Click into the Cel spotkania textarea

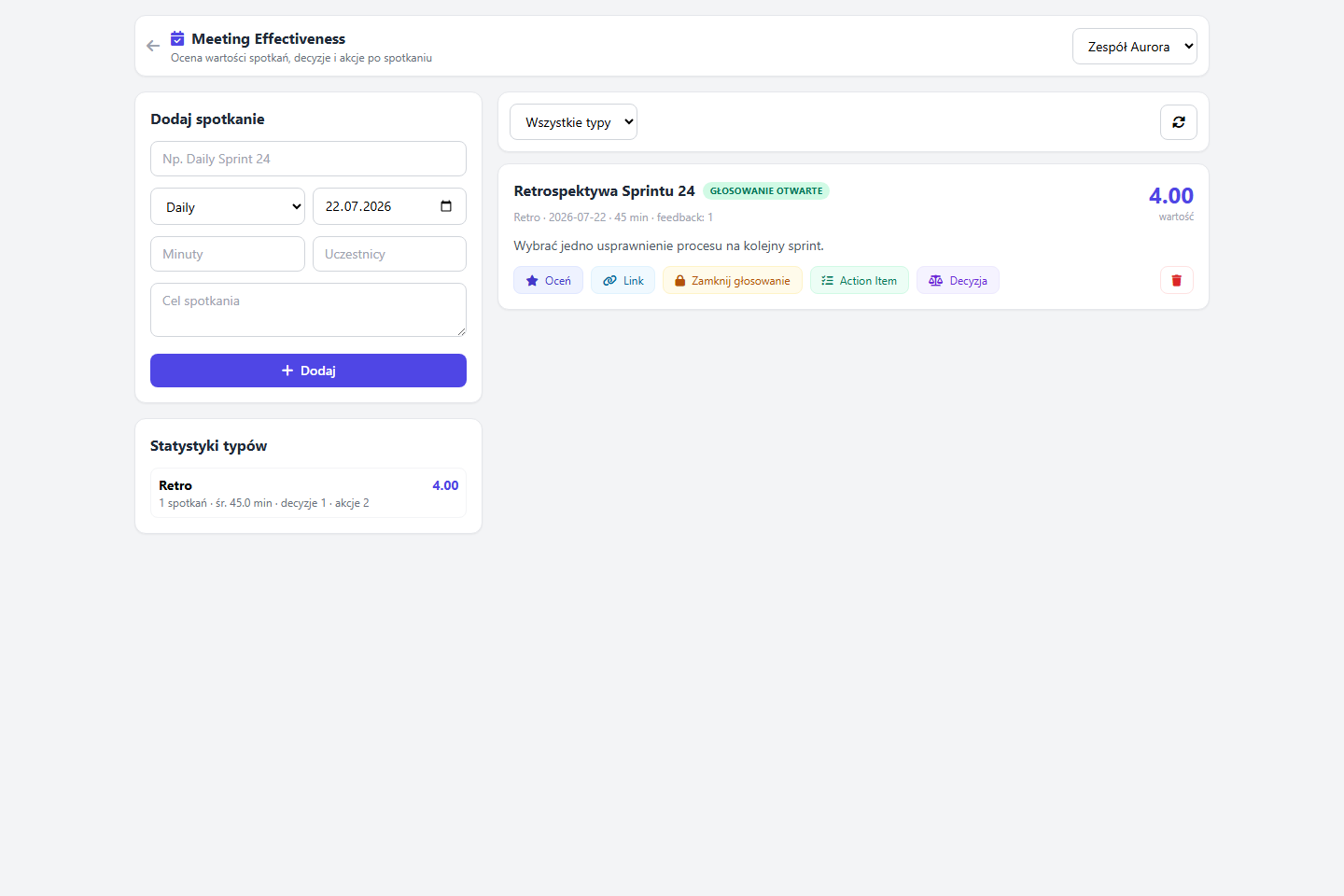308,310
